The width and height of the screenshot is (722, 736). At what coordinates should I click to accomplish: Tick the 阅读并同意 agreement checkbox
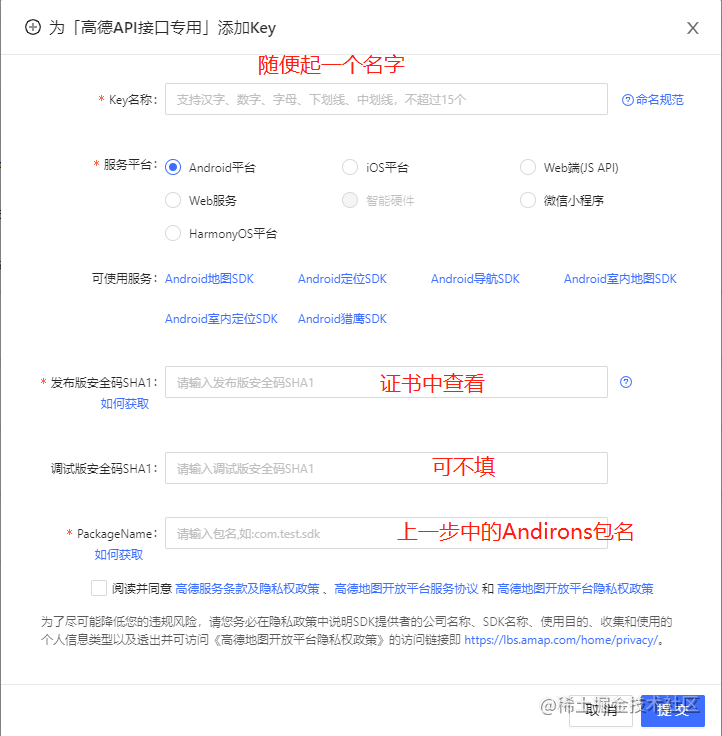[x=99, y=588]
